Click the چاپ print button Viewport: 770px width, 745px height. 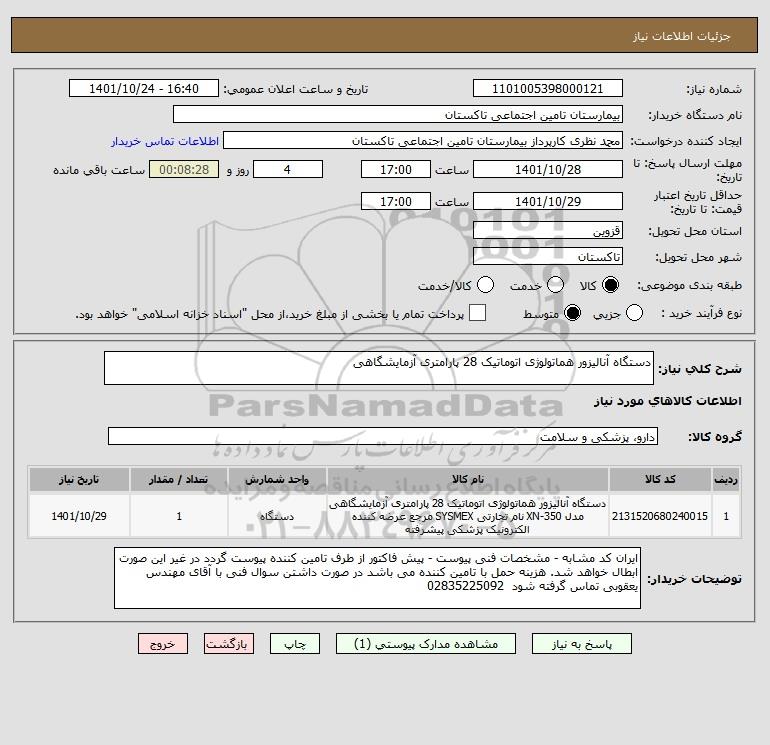tap(295, 644)
